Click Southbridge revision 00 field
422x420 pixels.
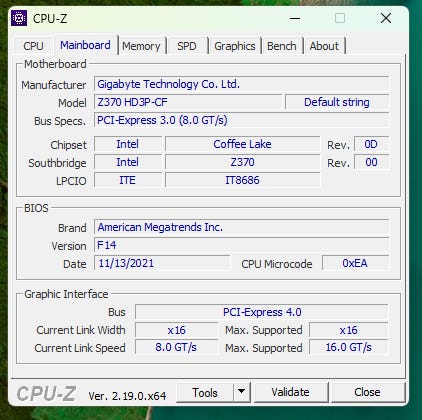(371, 162)
